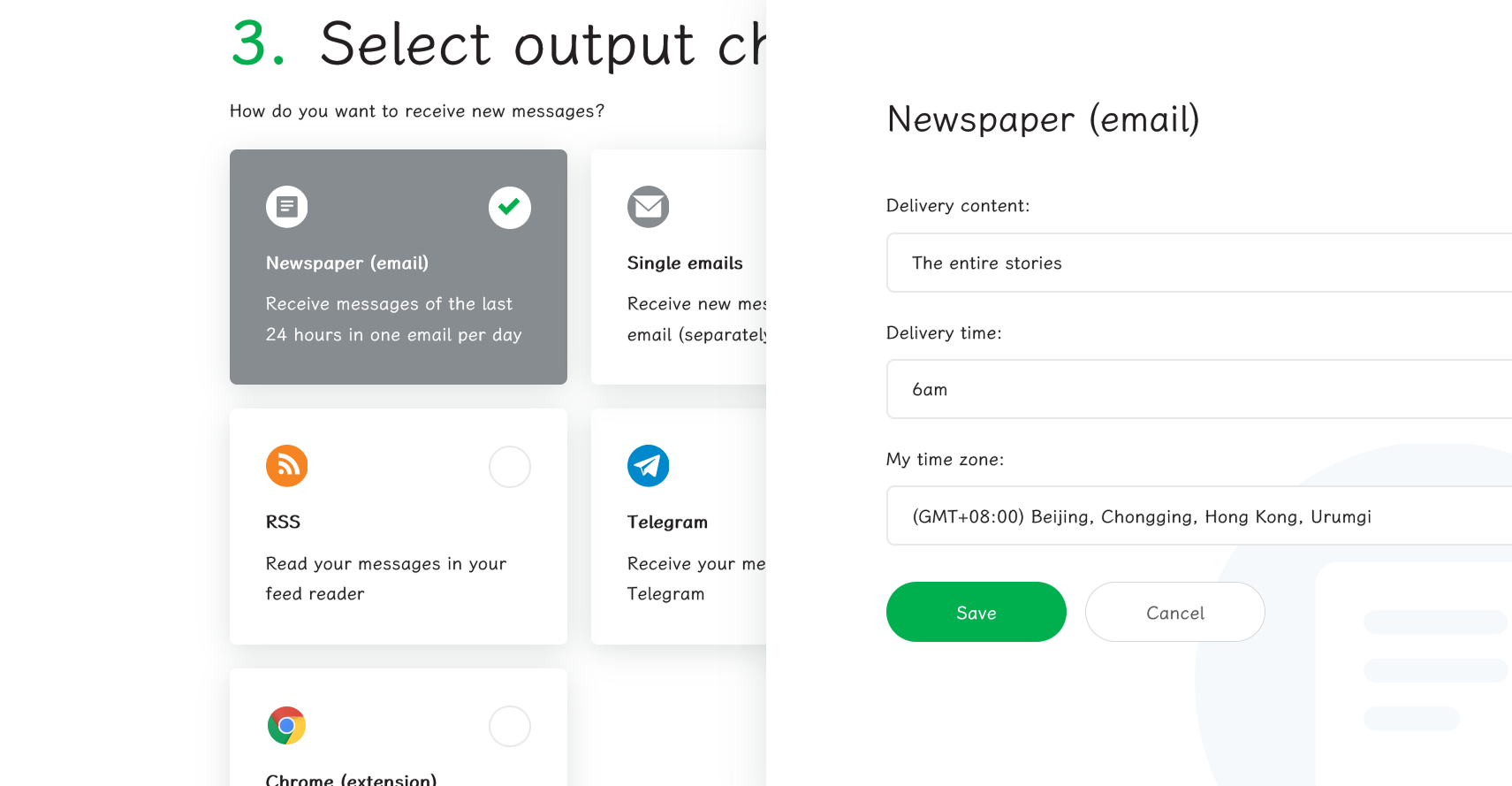Click the Newspaper document icon
The height and width of the screenshot is (786, 1512).
tap(287, 207)
